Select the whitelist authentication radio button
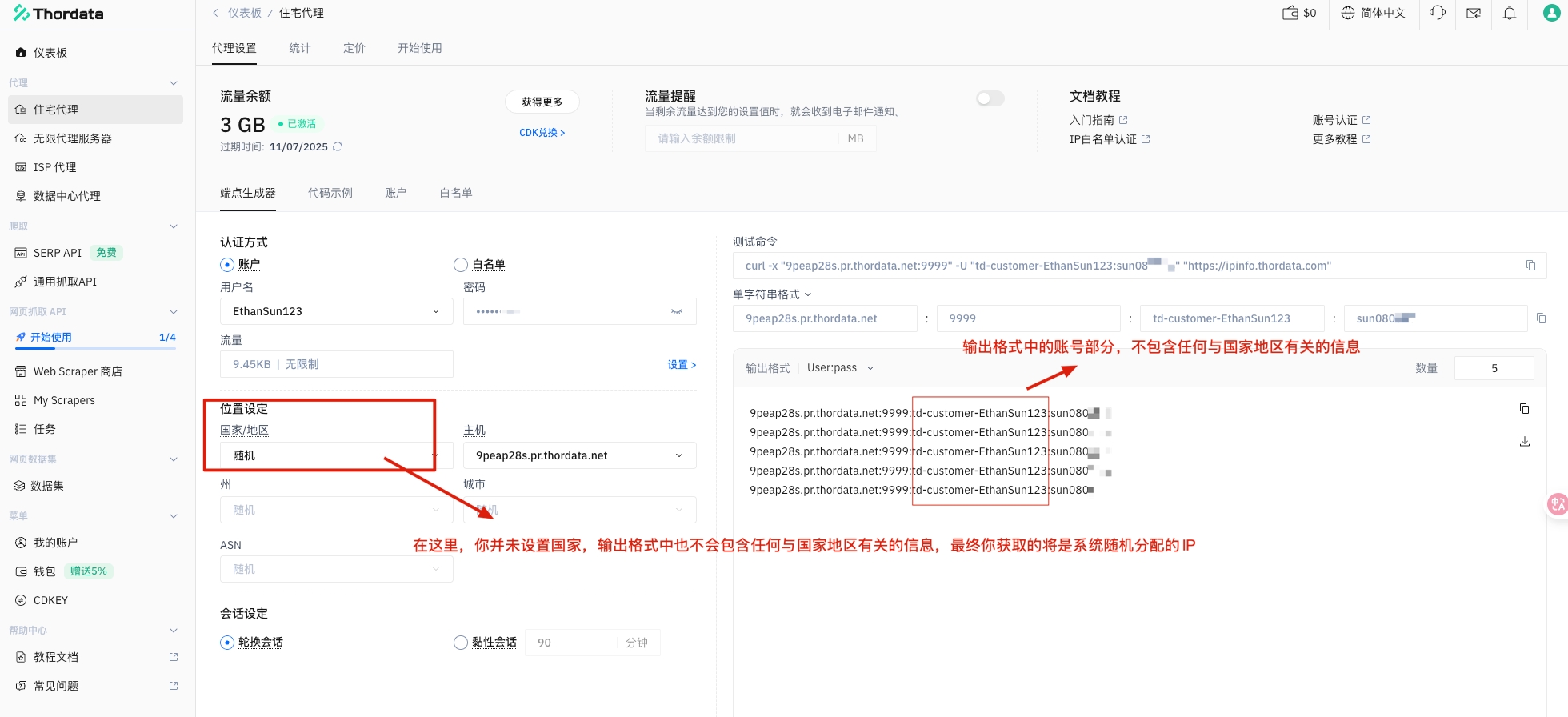 [x=461, y=265]
